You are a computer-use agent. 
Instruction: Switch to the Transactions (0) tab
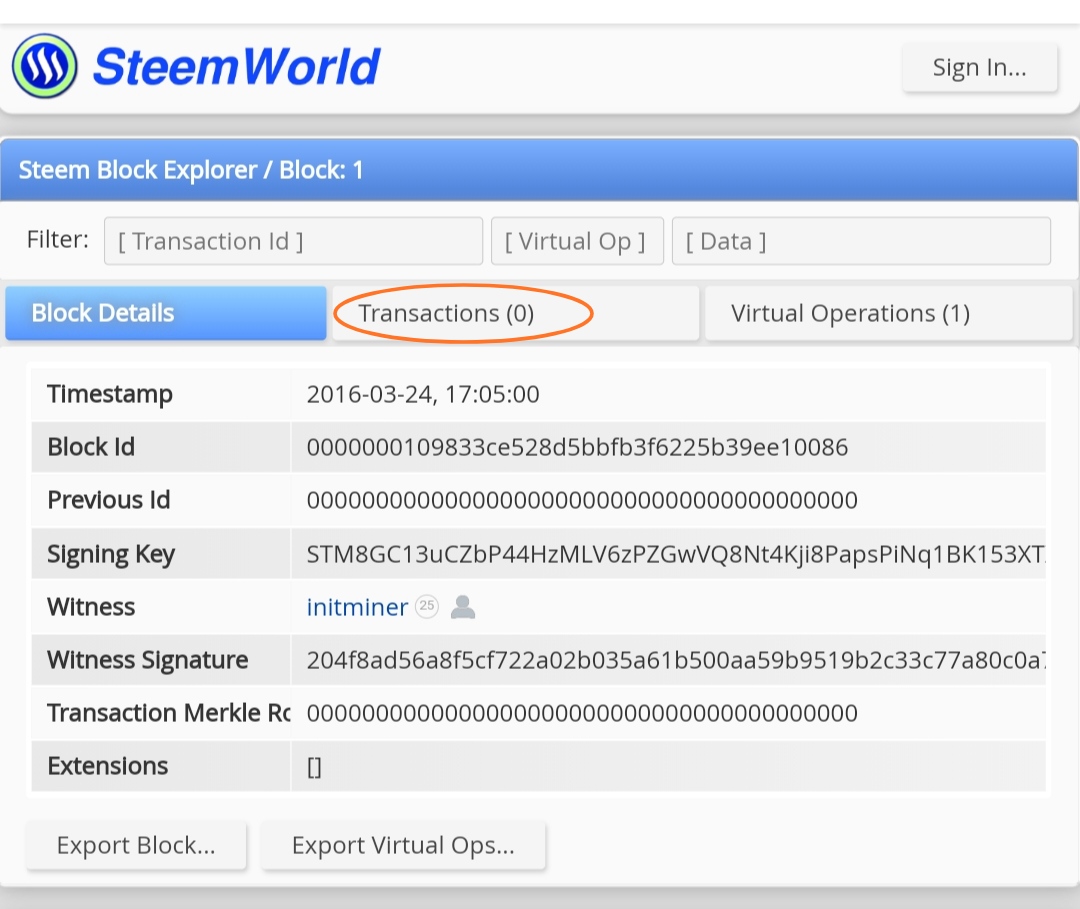[x=516, y=313]
